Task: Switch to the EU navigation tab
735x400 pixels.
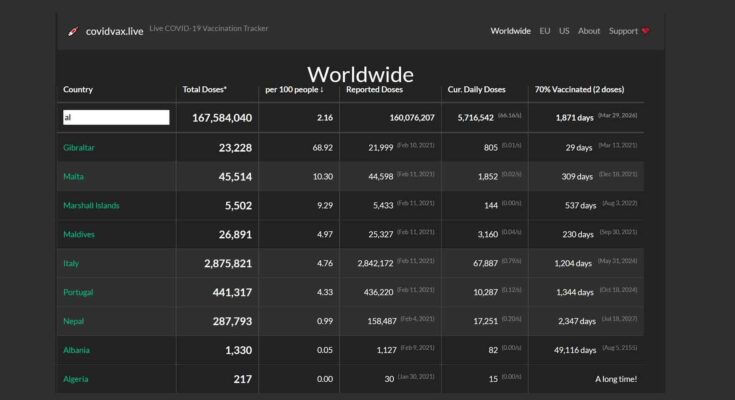Action: coord(545,31)
